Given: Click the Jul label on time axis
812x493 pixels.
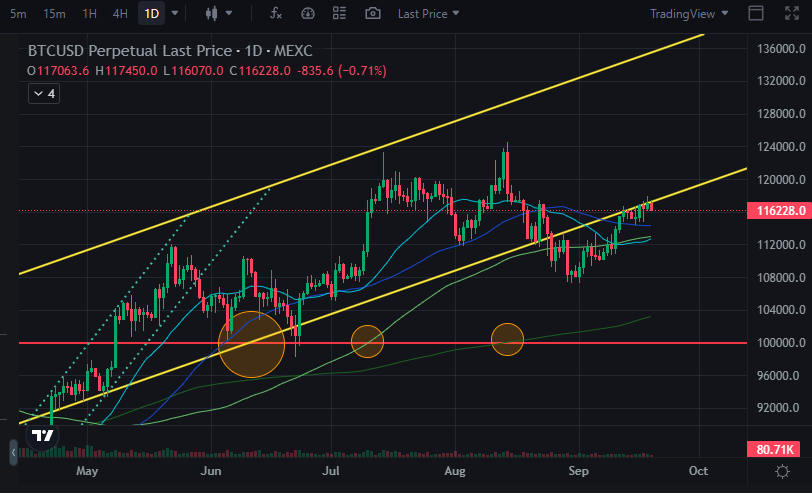Looking at the screenshot, I should tap(331, 471).
